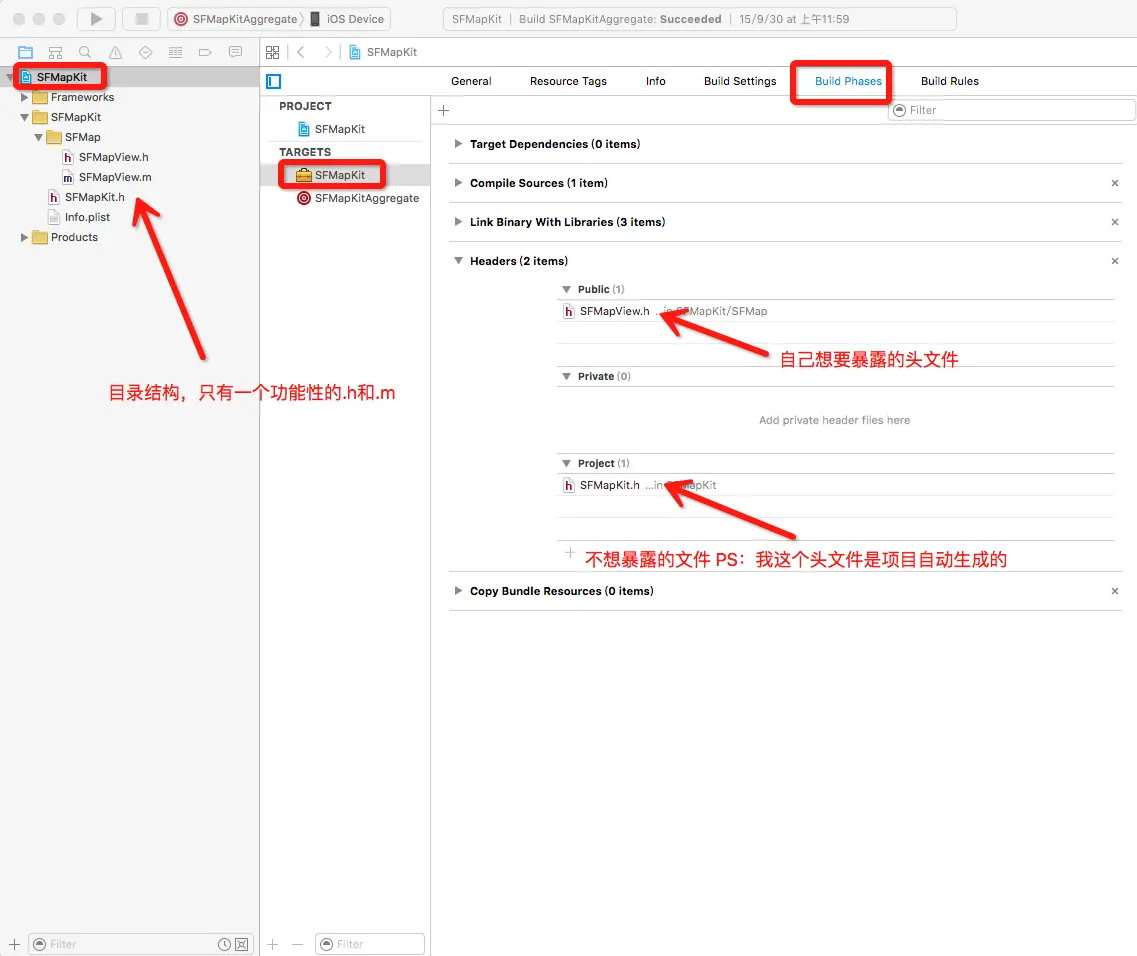Add a new build phase with plus
Viewport: 1137px width, 956px height.
(444, 110)
